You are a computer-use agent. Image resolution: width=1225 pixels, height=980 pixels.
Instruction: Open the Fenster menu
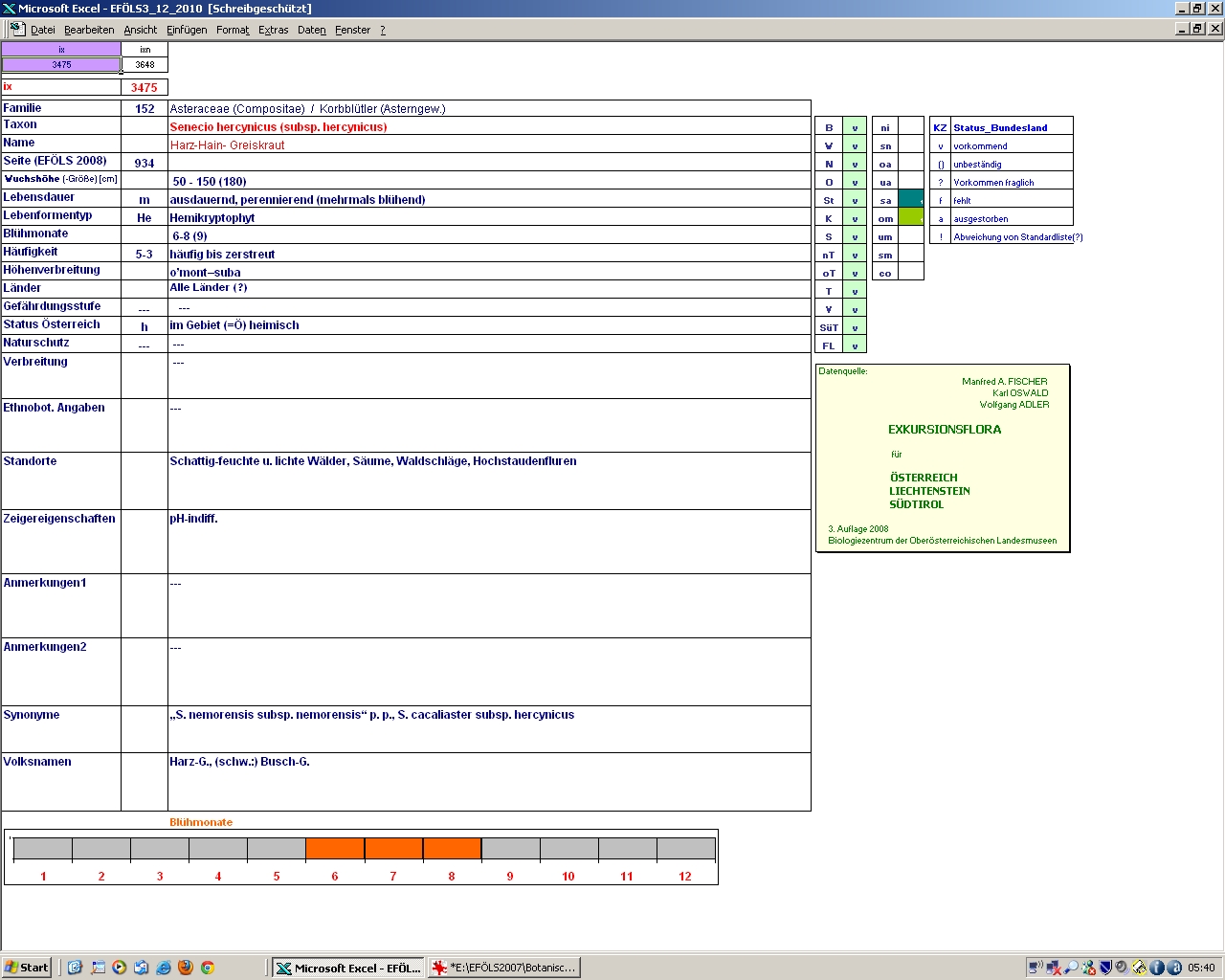[353, 30]
